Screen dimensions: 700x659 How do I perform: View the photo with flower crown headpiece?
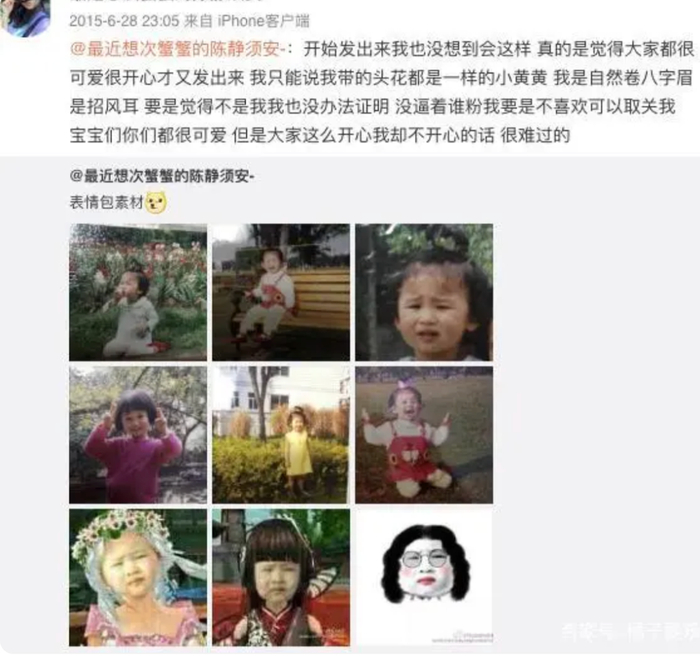pos(138,578)
